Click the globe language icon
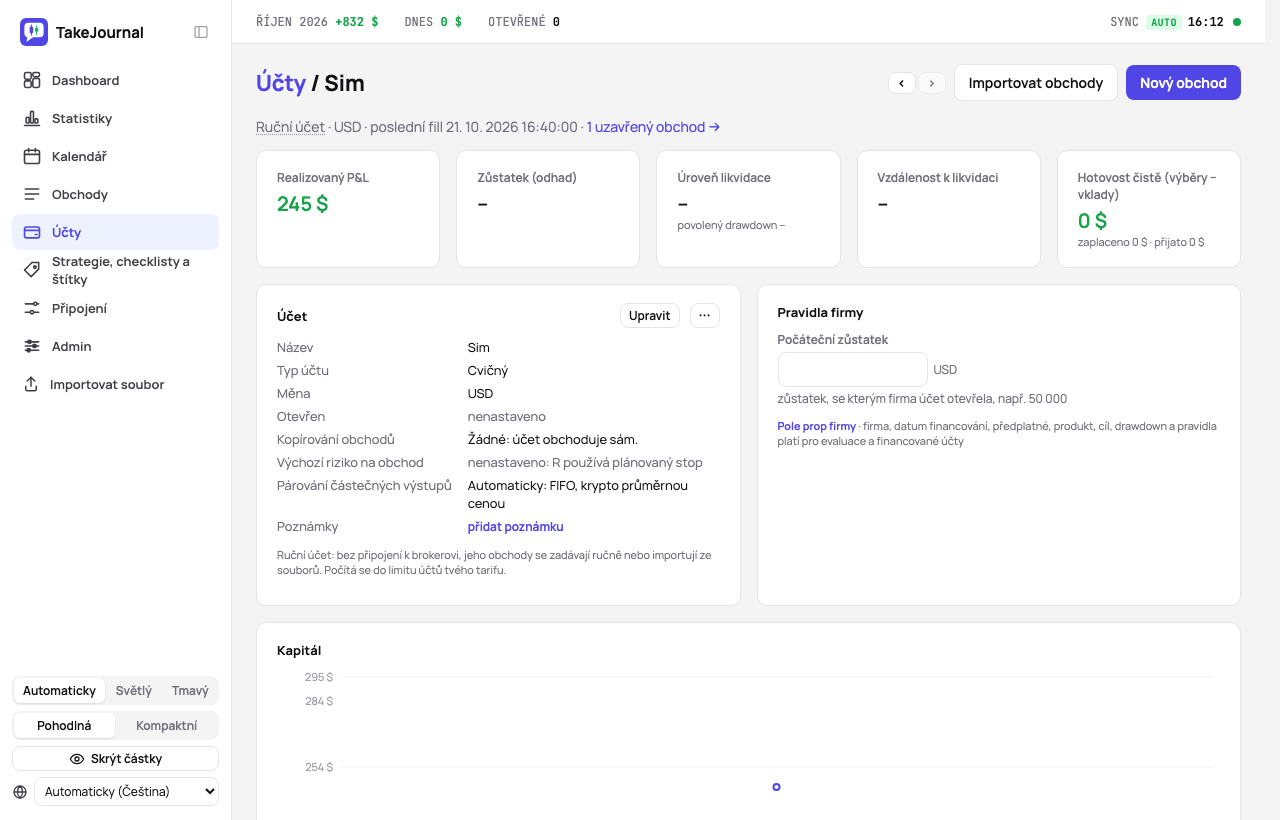Screen dimensions: 1280x820 point(20,792)
